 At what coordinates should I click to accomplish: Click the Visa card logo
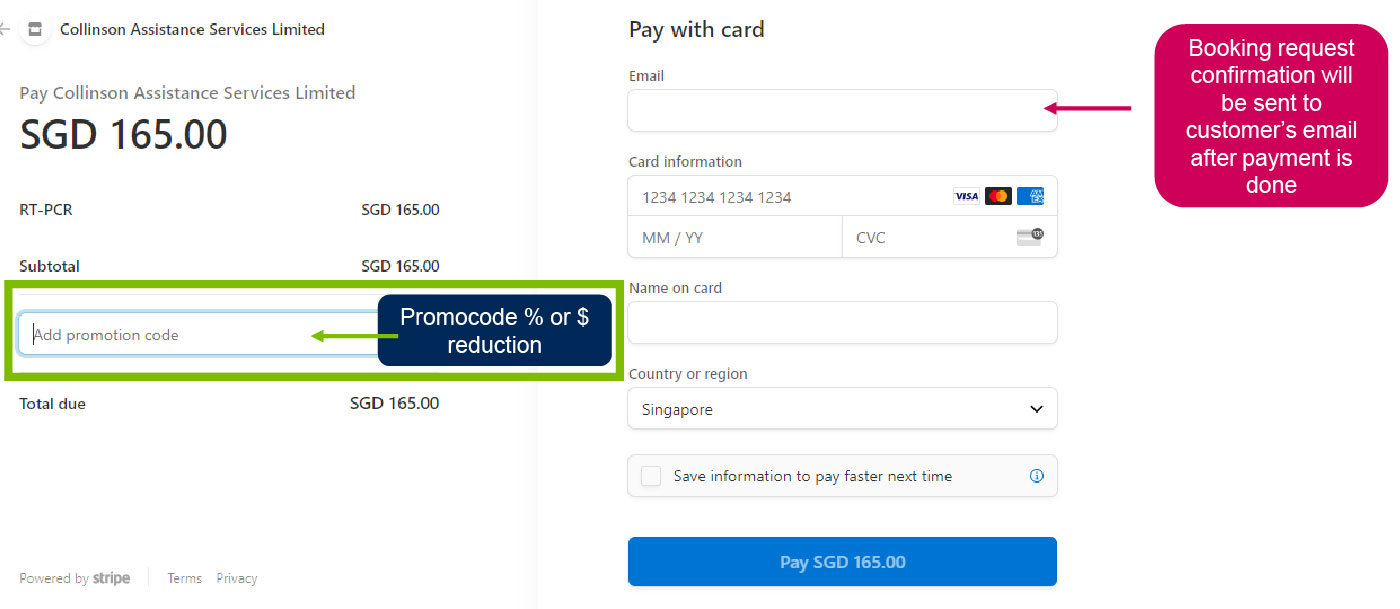[966, 196]
